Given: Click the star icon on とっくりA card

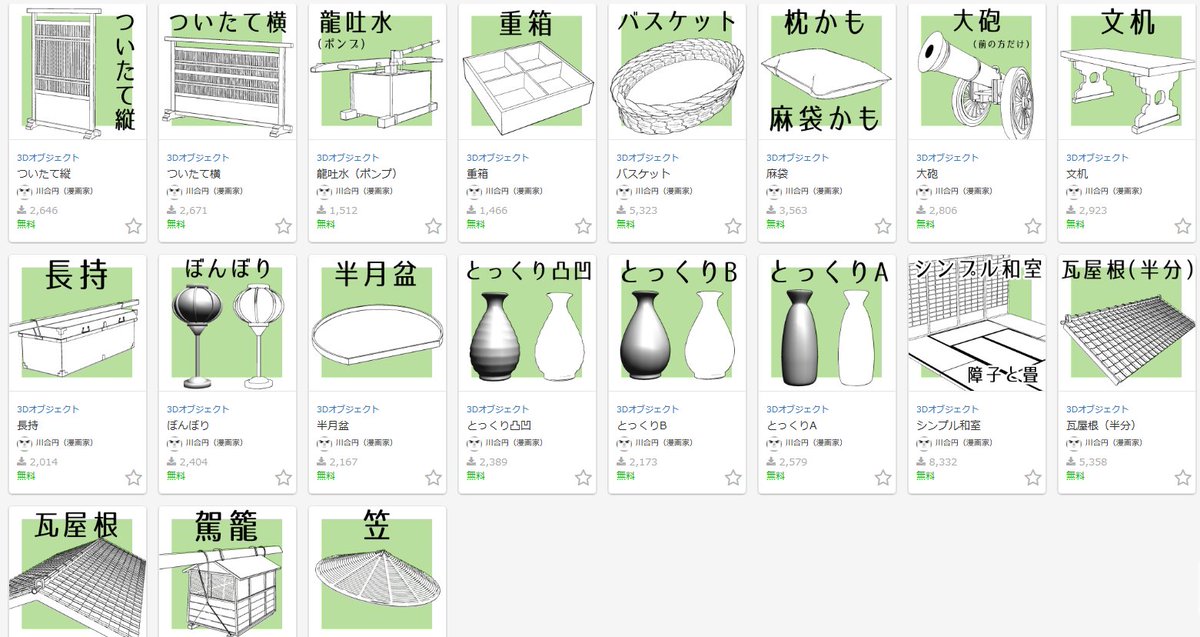Looking at the screenshot, I should point(883,478).
